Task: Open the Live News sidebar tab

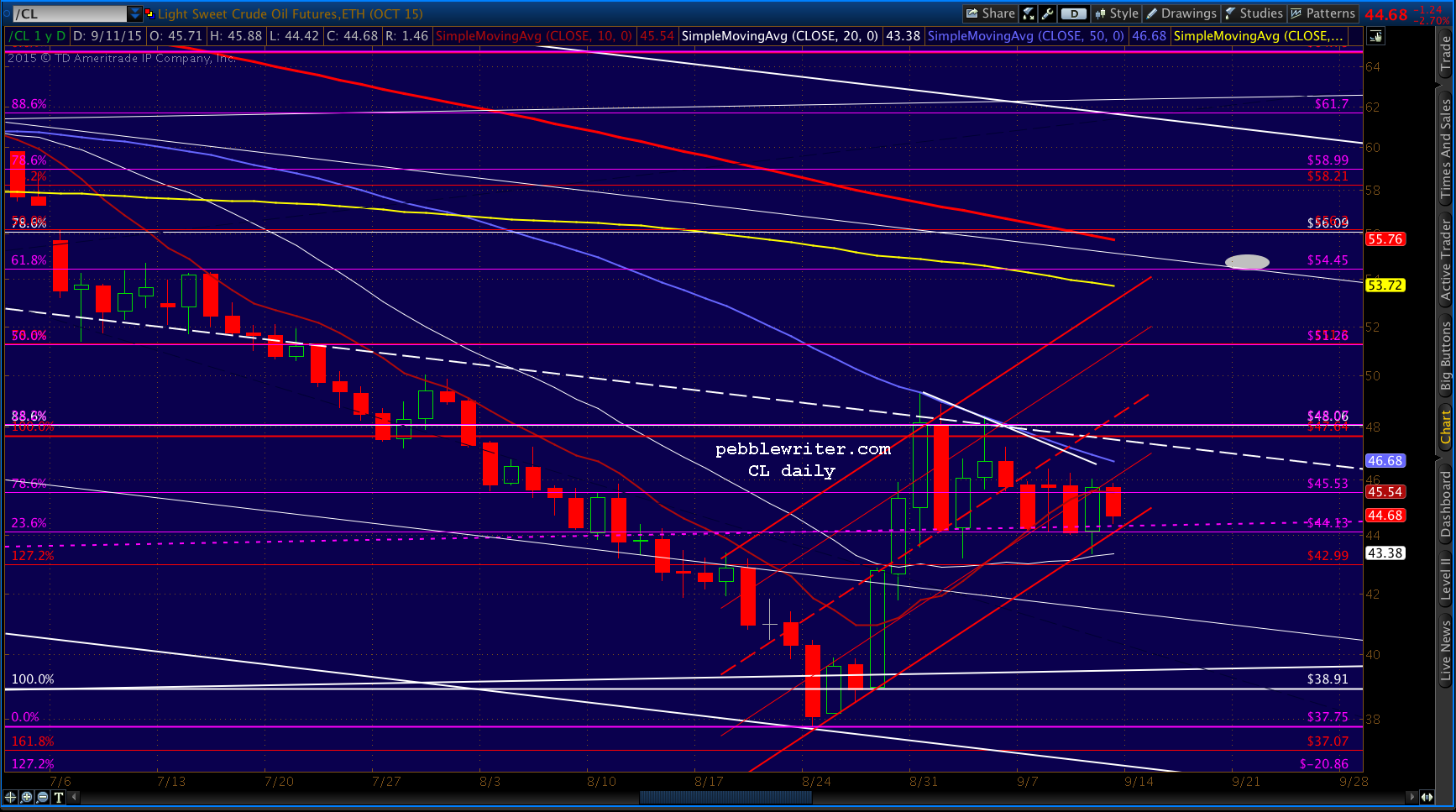Action: tap(1445, 650)
